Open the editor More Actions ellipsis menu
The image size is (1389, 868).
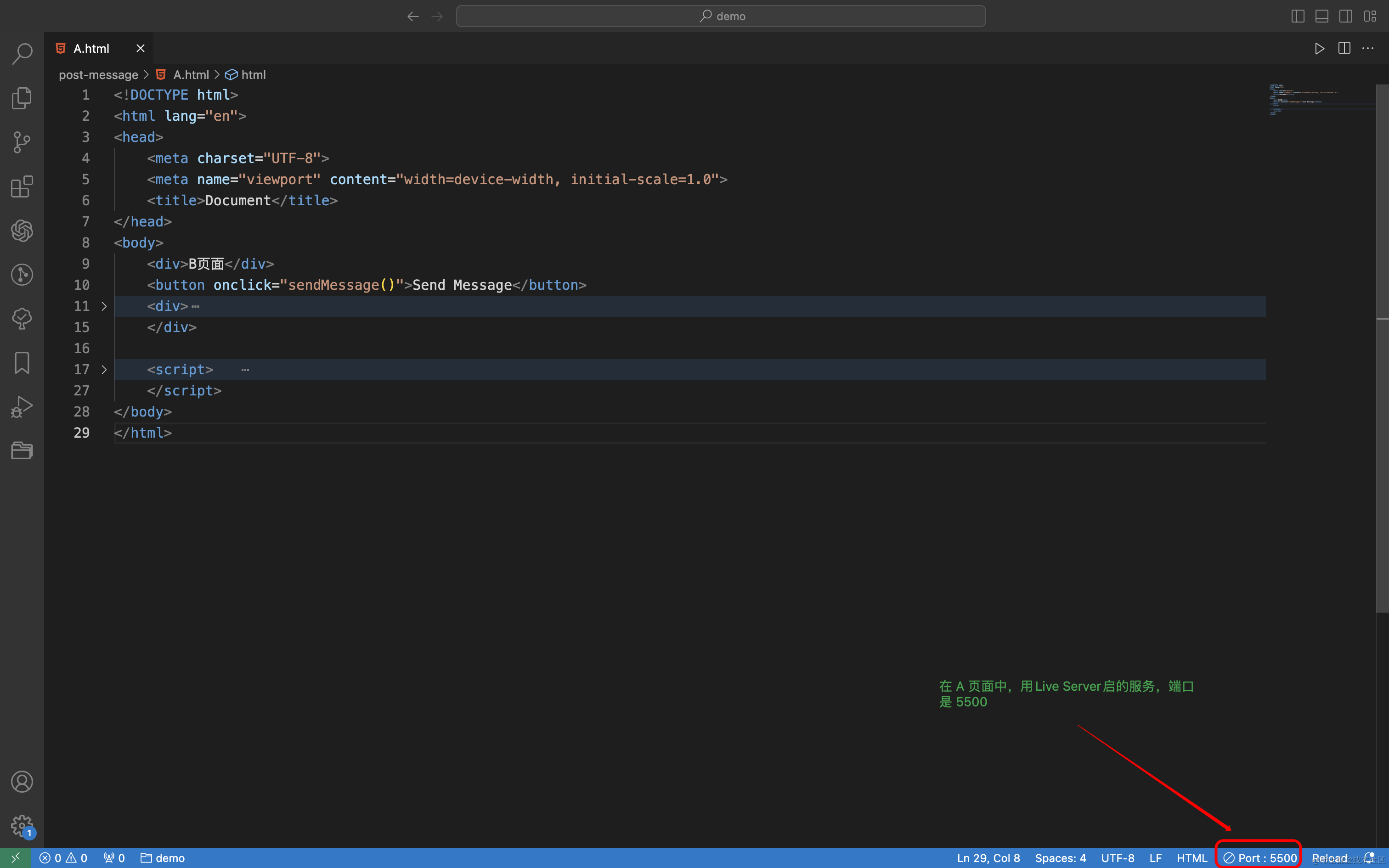[x=1368, y=48]
